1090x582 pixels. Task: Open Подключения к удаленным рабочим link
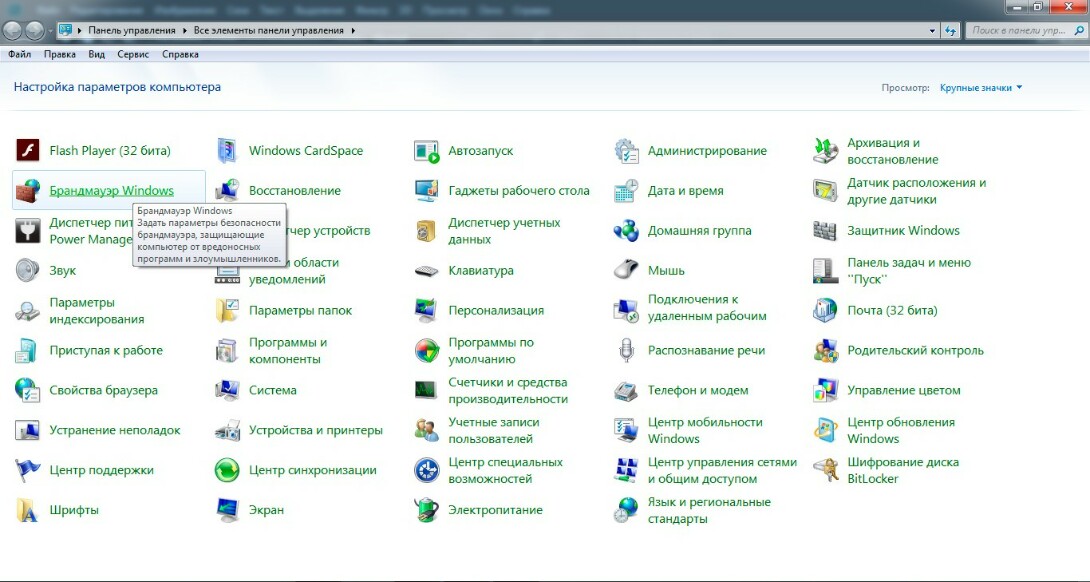coord(707,307)
